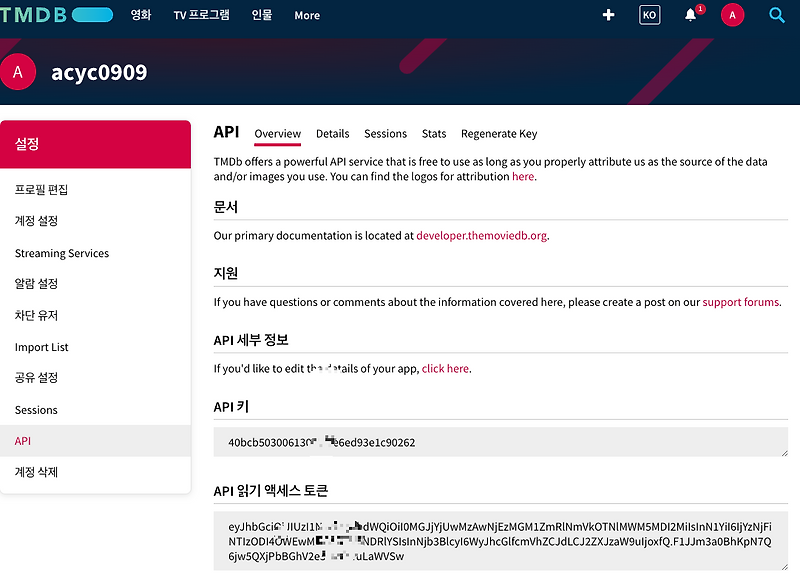The height and width of the screenshot is (586, 800).
Task: Select API in the settings sidebar
Action: pyautogui.click(x=95, y=441)
